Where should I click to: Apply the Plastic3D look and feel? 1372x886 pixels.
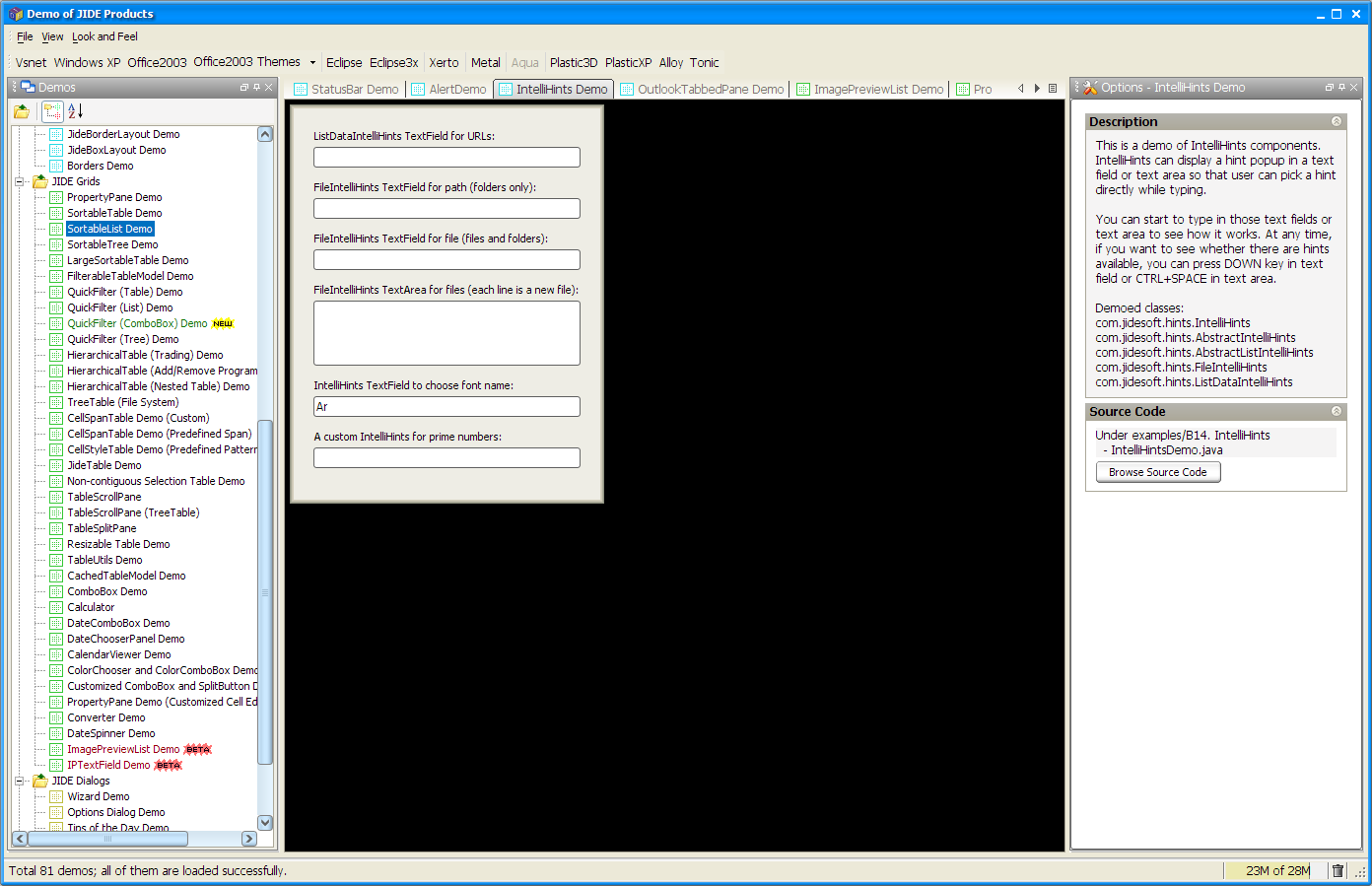click(x=574, y=62)
